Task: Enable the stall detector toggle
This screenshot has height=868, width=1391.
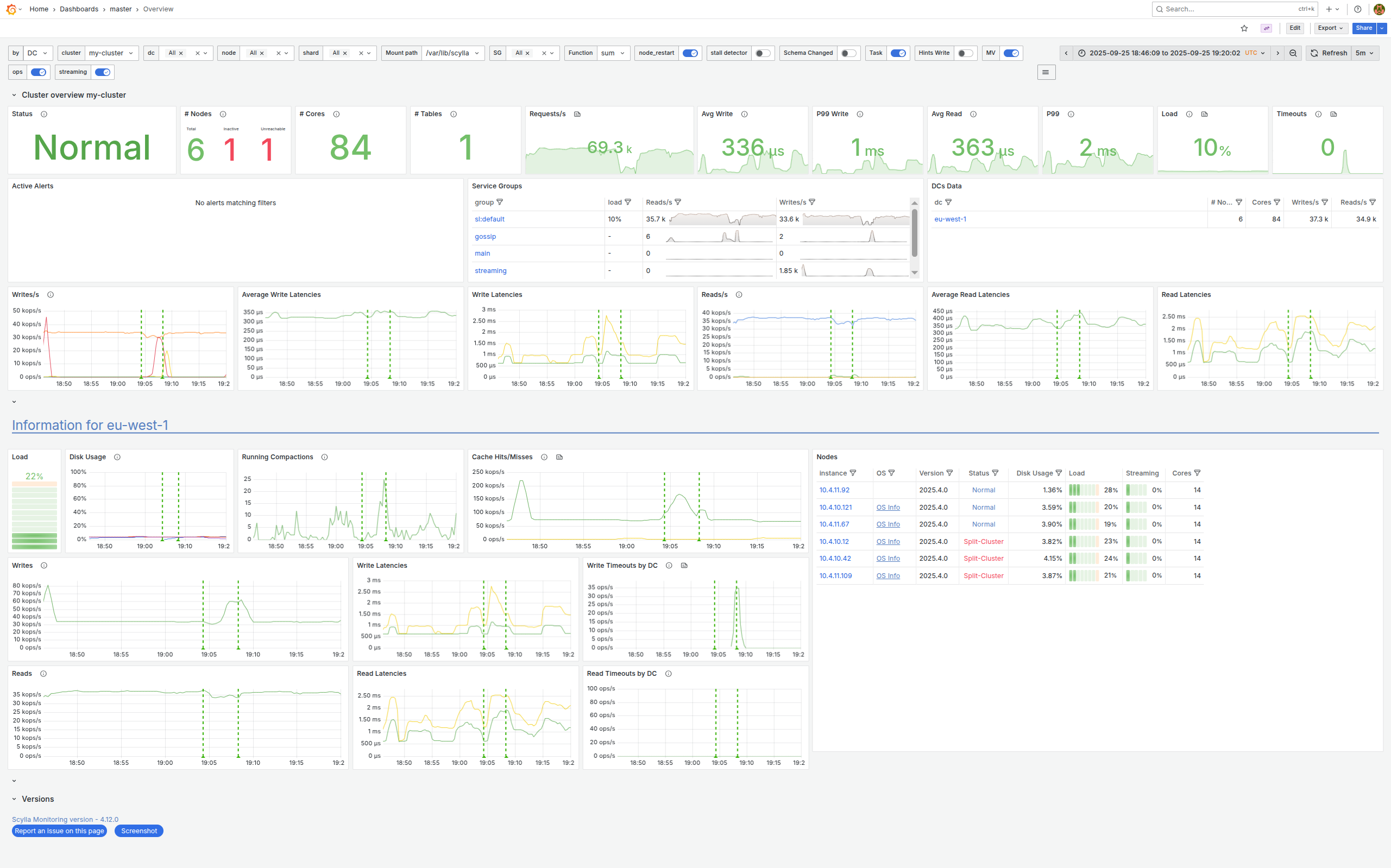Action: [762, 53]
